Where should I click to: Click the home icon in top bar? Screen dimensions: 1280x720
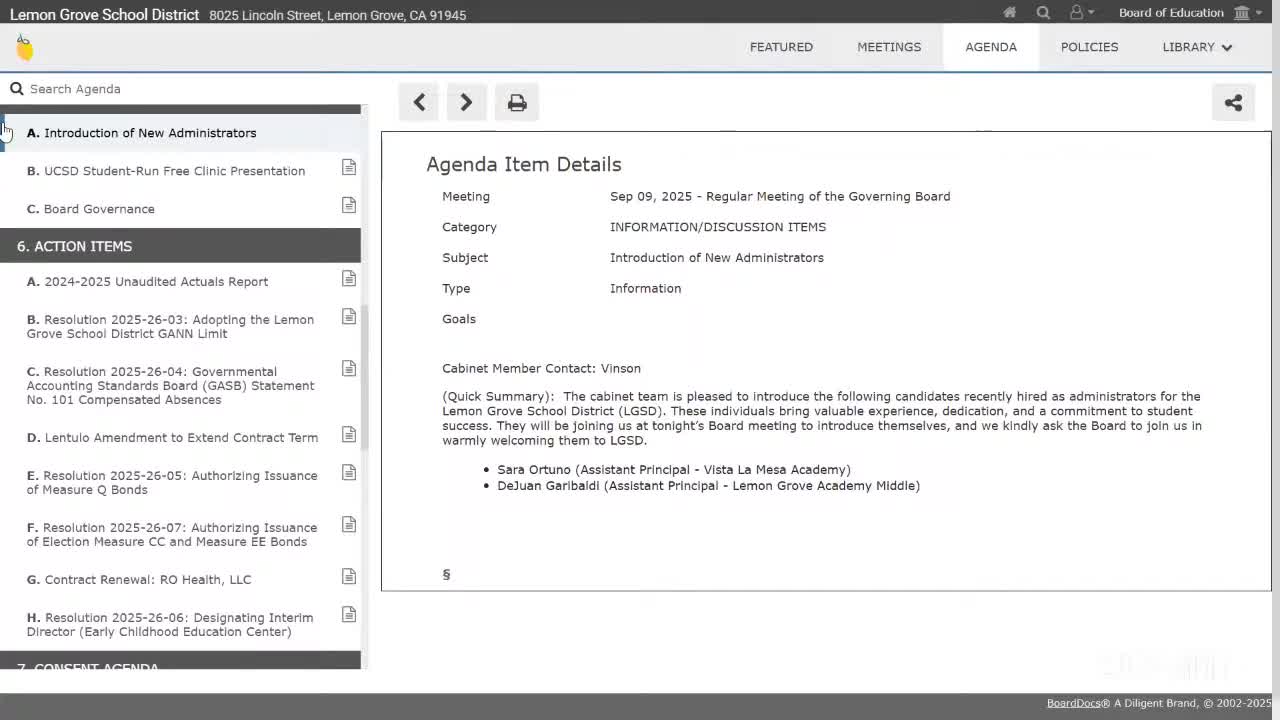point(1010,13)
